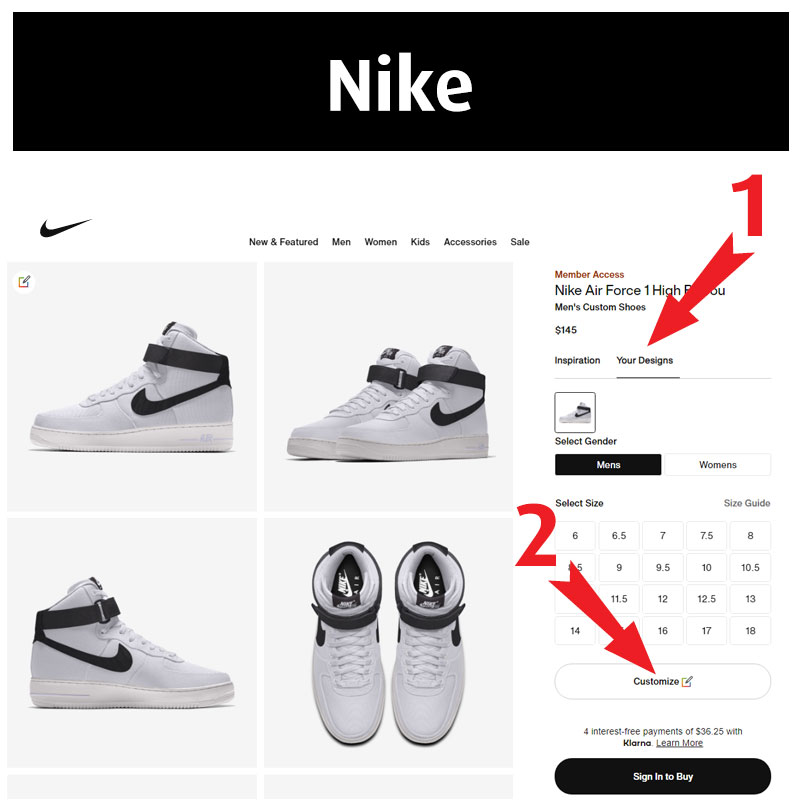Click Sign In to Buy
Viewport: 800px width, 800px height.
pos(662,776)
